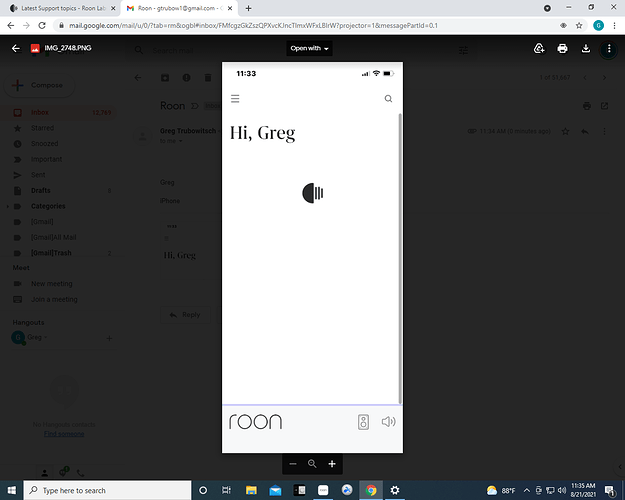The width and height of the screenshot is (625, 500).
Task: Reload the page in Chrome
Action: (x=42, y=26)
